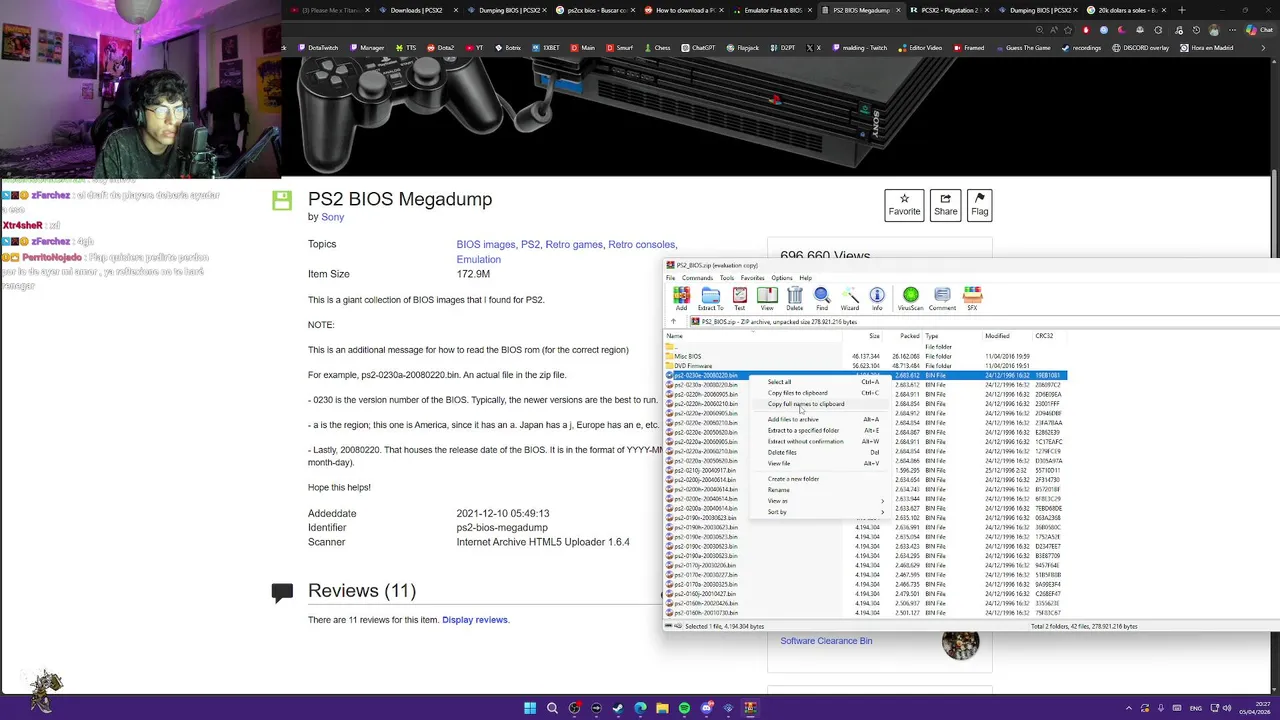This screenshot has height=720, width=1280.
Task: Click the View toolbar icon in WinRAR
Action: (x=767, y=298)
